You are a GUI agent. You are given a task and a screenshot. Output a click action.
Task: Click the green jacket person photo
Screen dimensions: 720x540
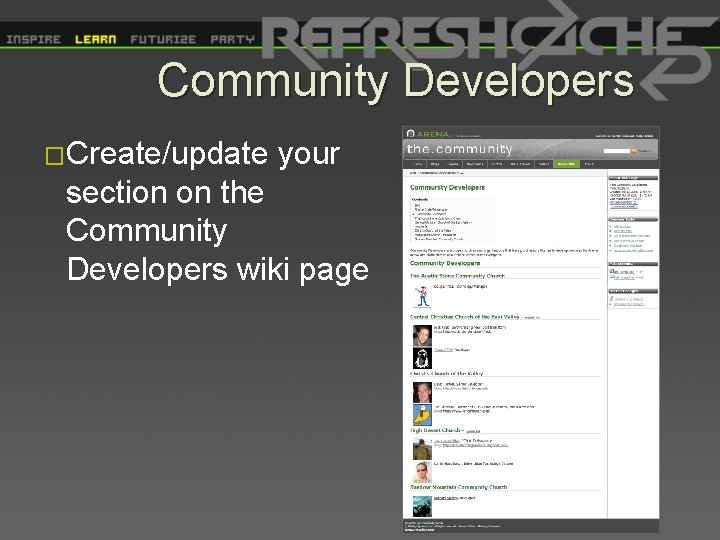[x=422, y=449]
